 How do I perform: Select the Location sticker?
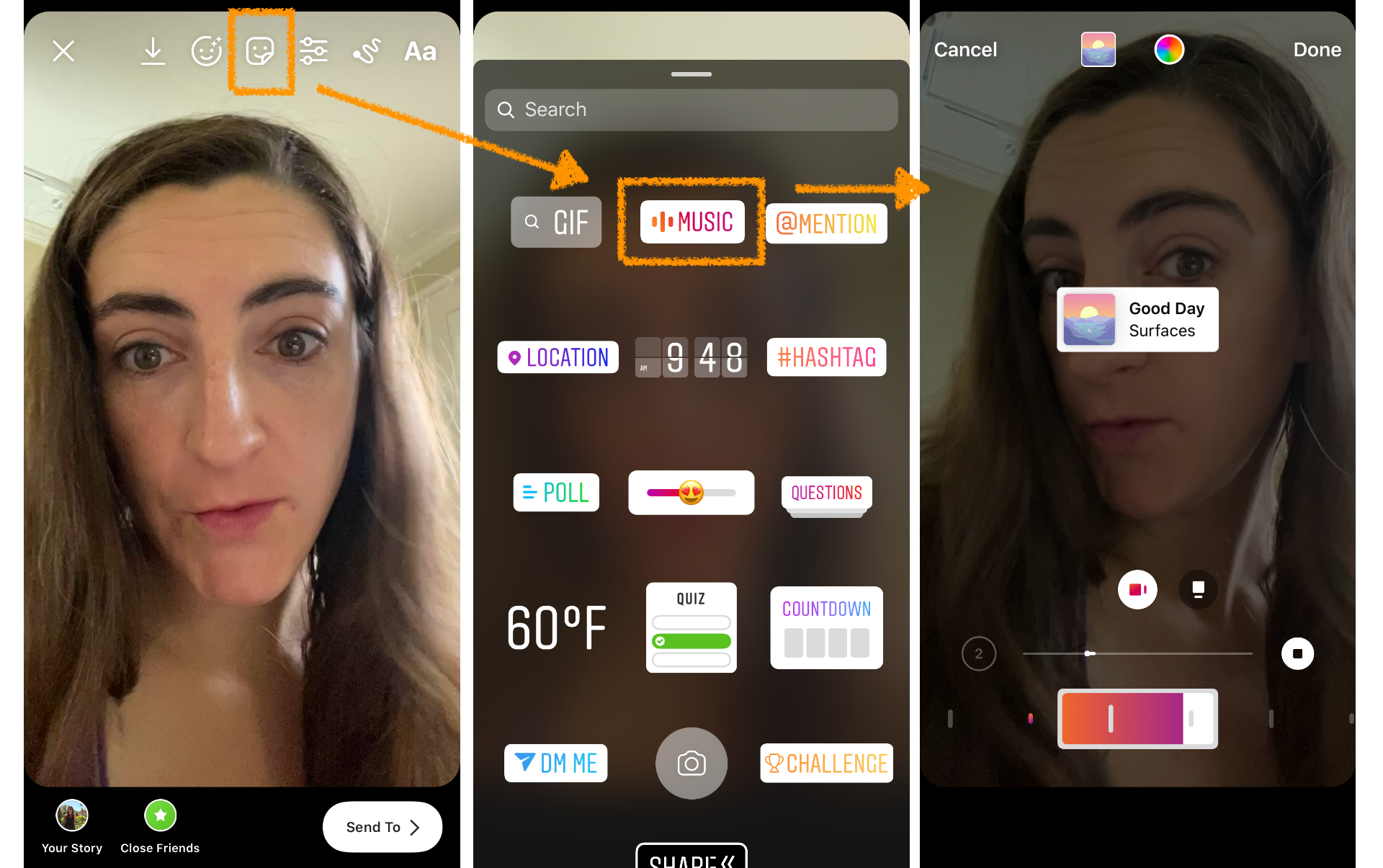(558, 357)
